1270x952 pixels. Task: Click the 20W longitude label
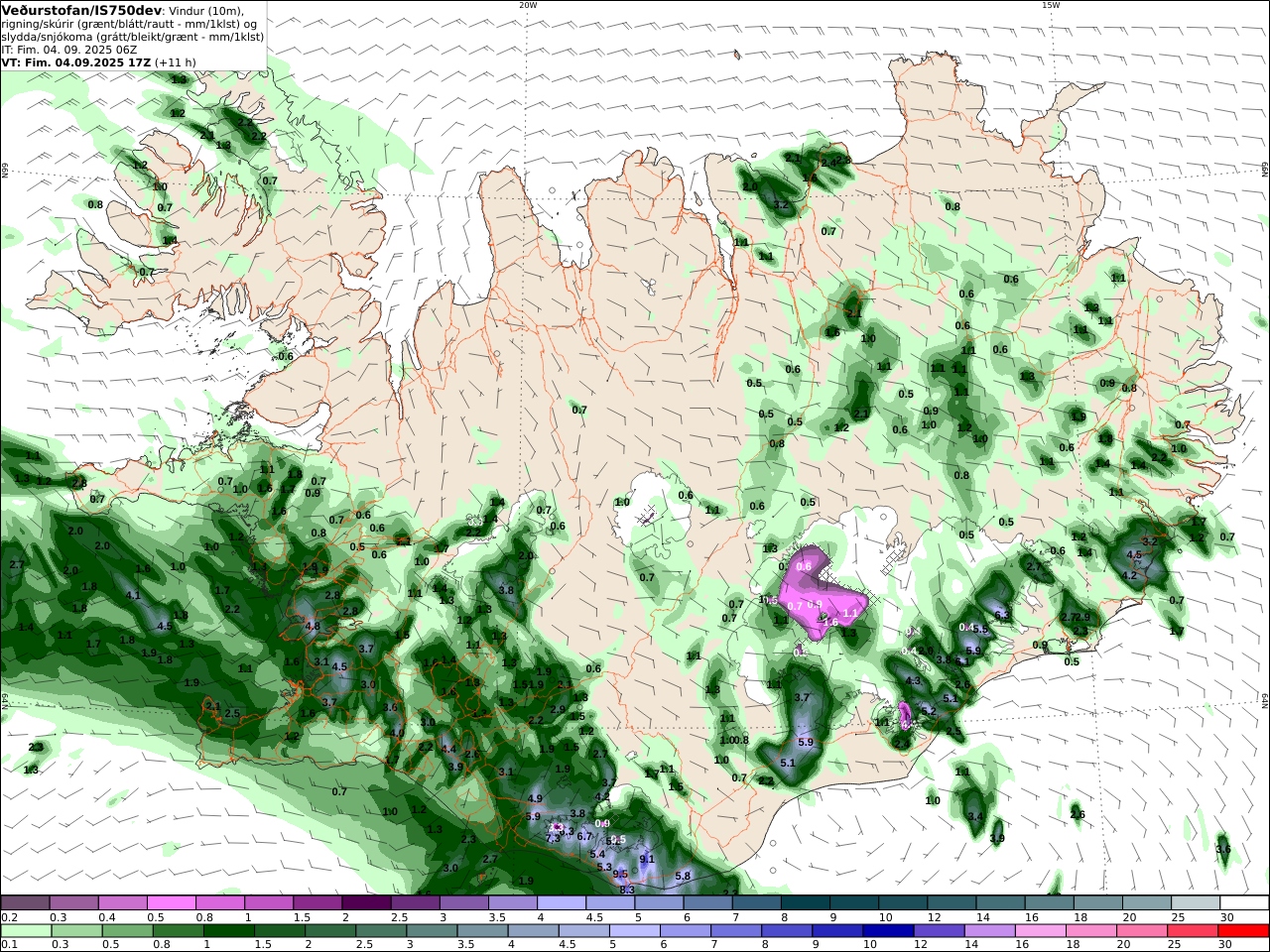click(x=528, y=5)
